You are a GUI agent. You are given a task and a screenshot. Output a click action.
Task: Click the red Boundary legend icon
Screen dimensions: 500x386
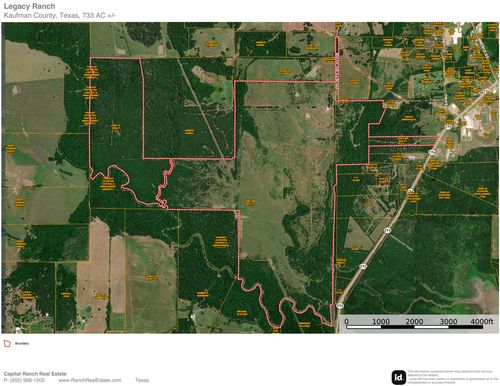(7, 343)
